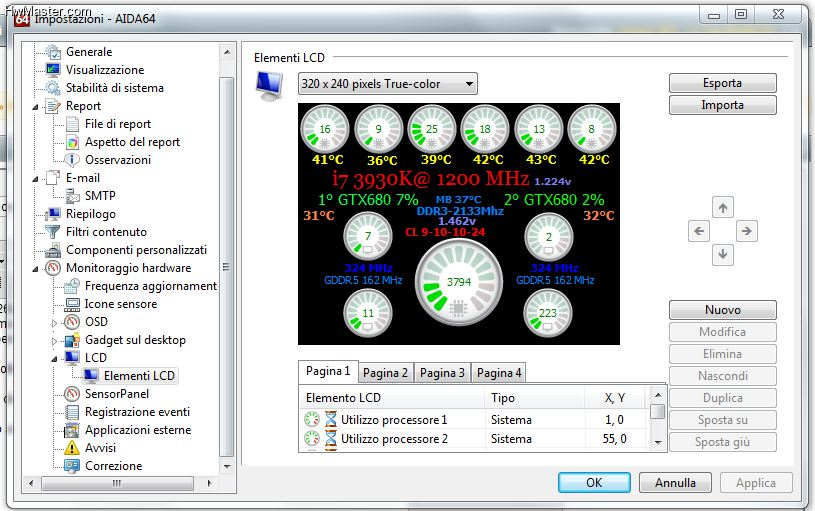Collapse the LCD tree node

[x=55, y=359]
